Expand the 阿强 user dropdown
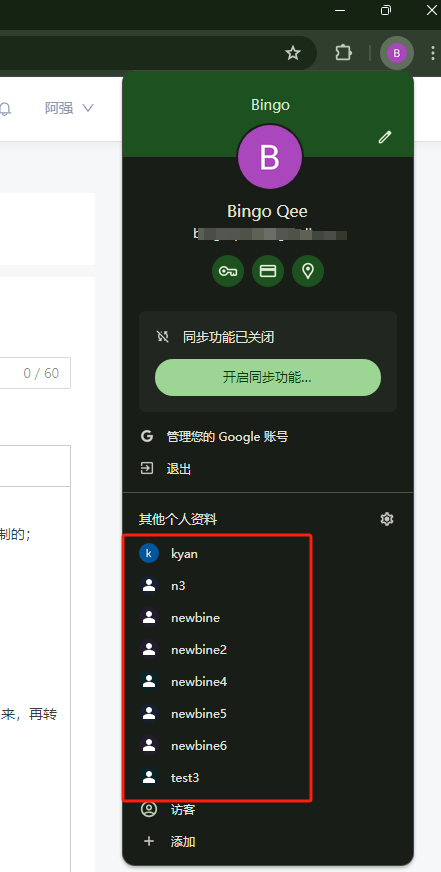The image size is (441, 872). [70, 108]
